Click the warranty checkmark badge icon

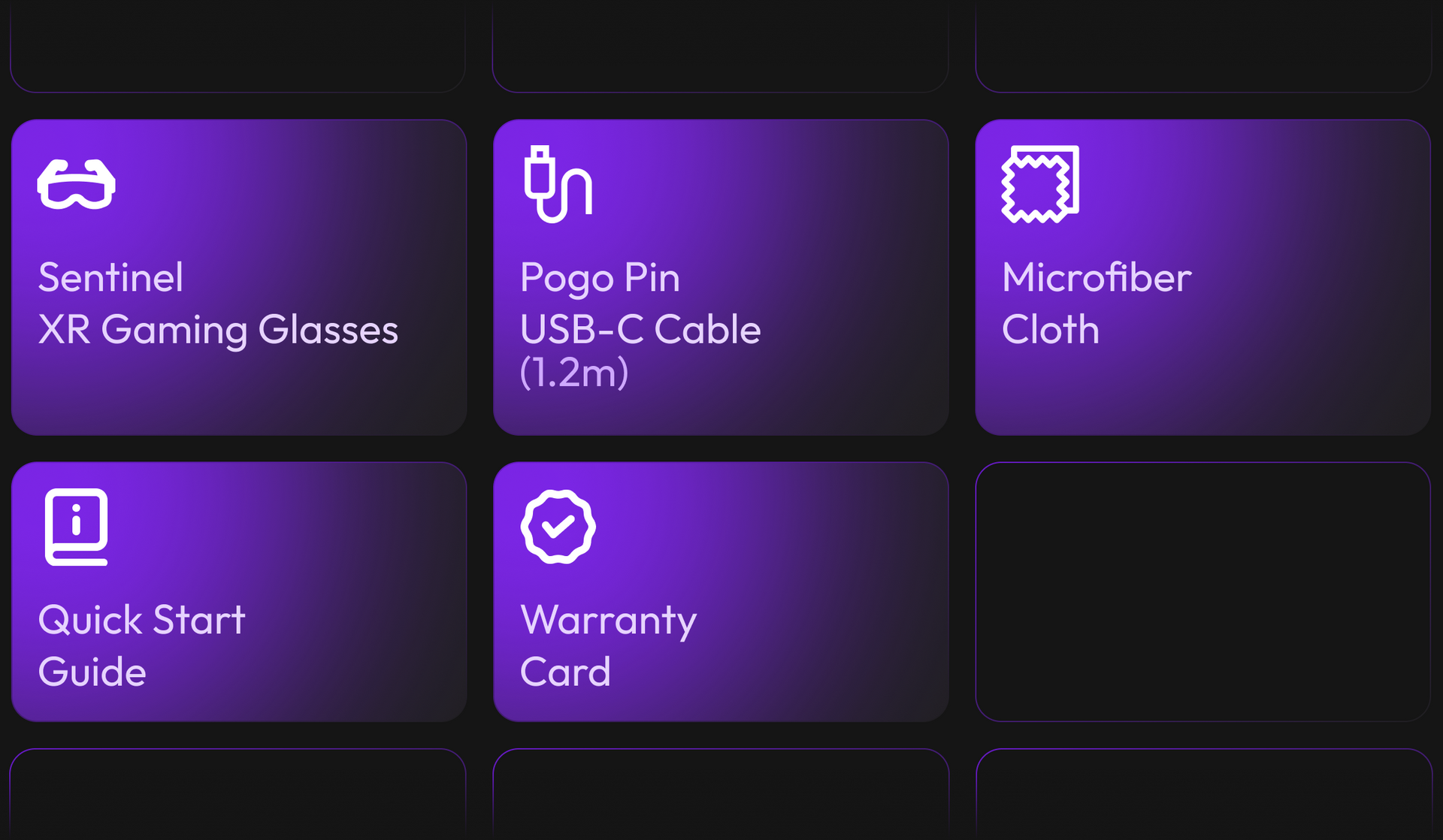558,527
